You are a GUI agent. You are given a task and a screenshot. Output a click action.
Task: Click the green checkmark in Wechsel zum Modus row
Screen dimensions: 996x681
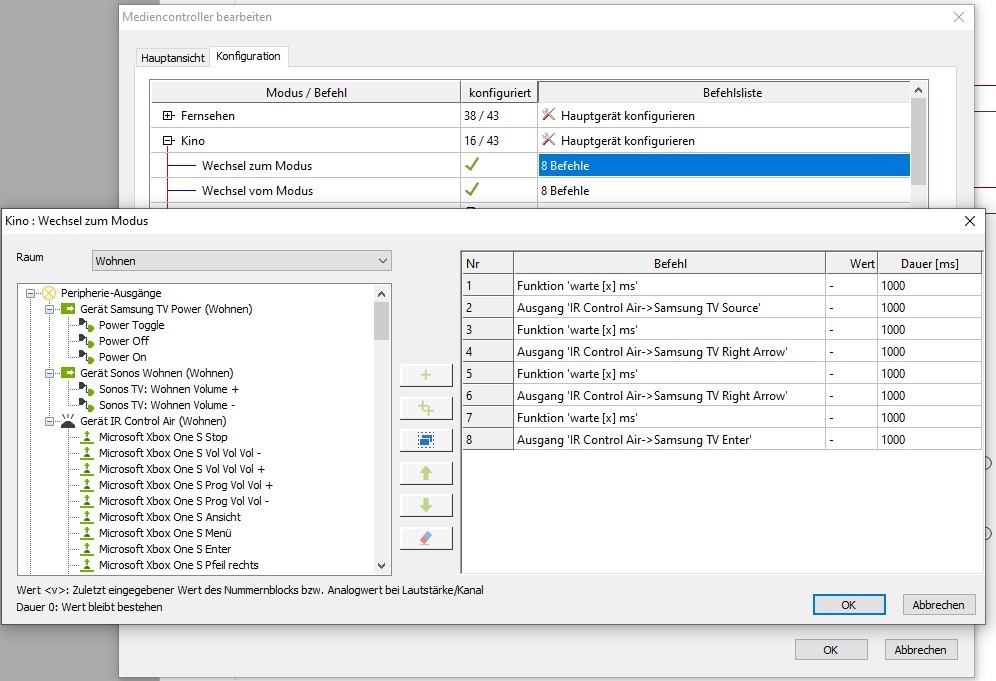pyautogui.click(x=472, y=165)
